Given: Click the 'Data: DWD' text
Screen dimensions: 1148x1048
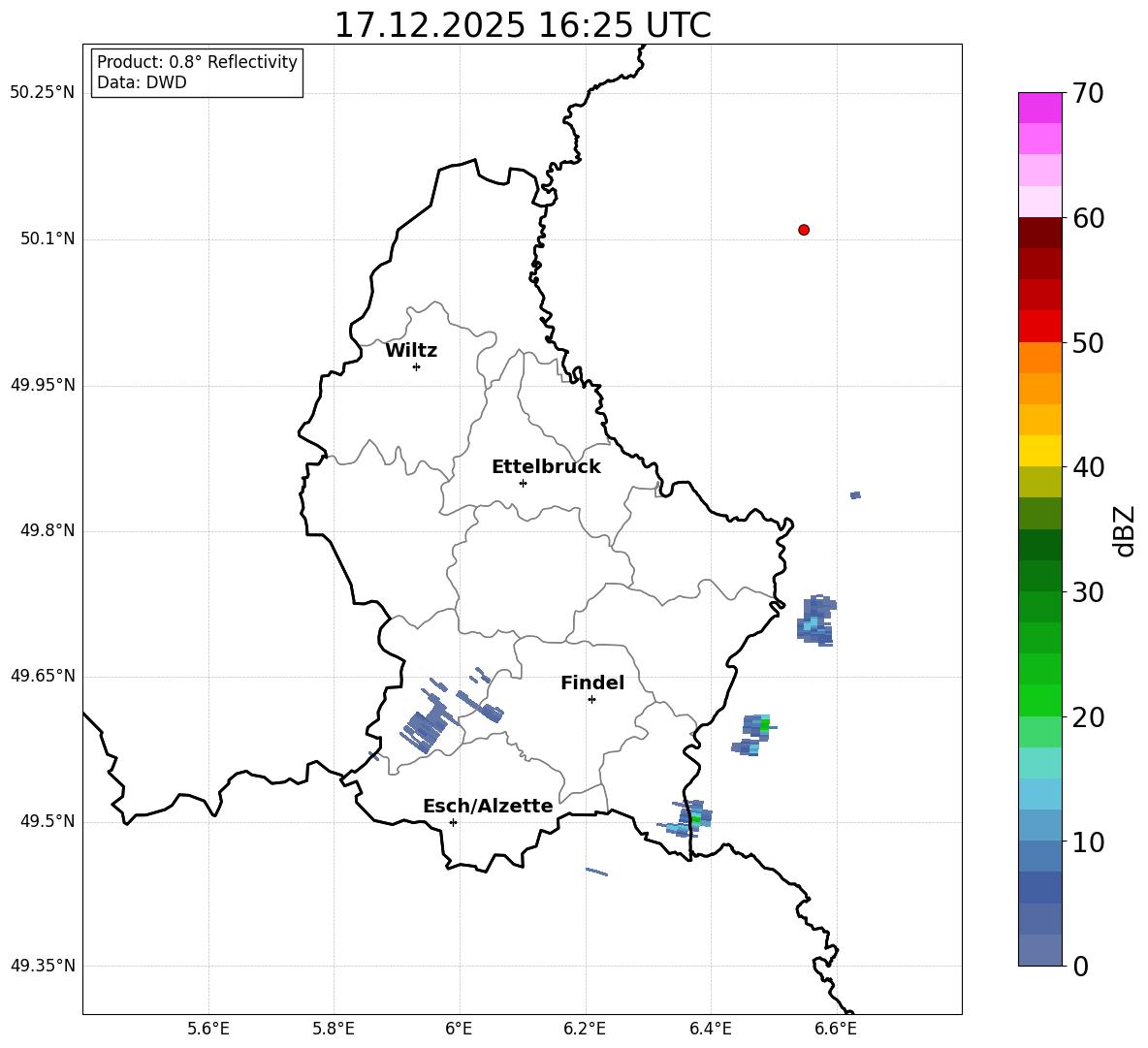Looking at the screenshot, I should coord(142,82).
